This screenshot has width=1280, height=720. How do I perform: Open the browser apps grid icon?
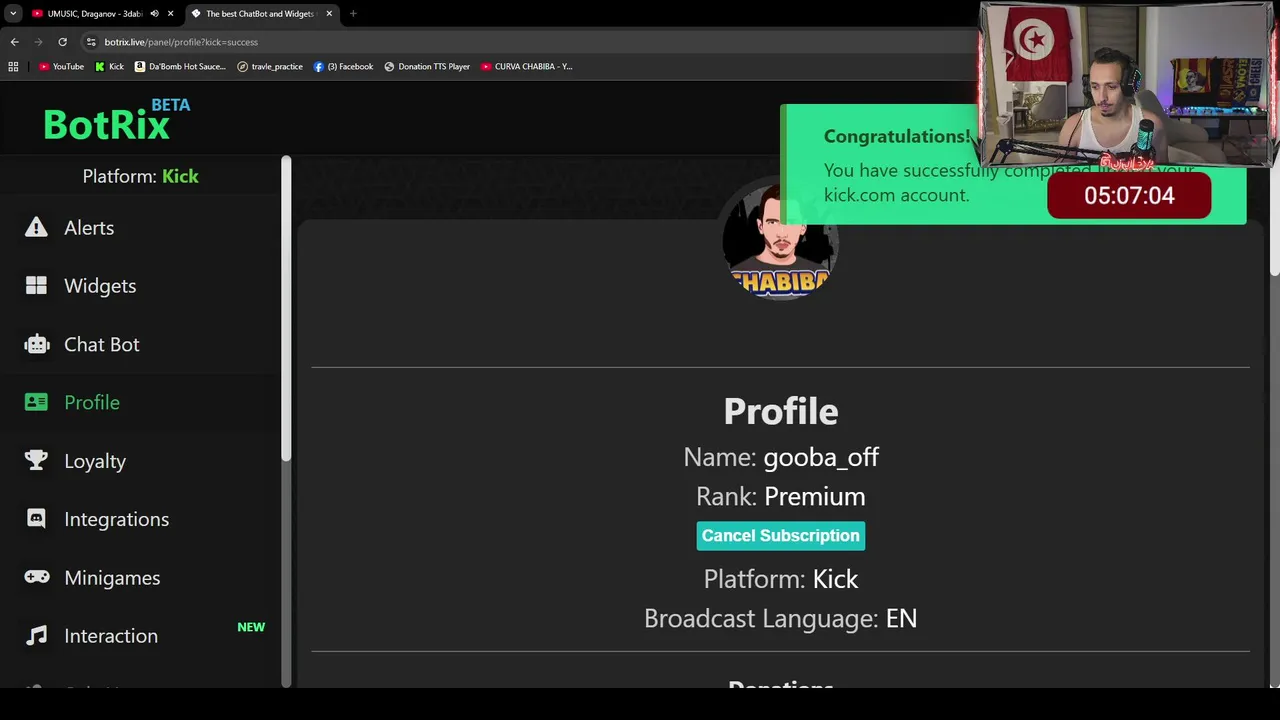click(13, 66)
